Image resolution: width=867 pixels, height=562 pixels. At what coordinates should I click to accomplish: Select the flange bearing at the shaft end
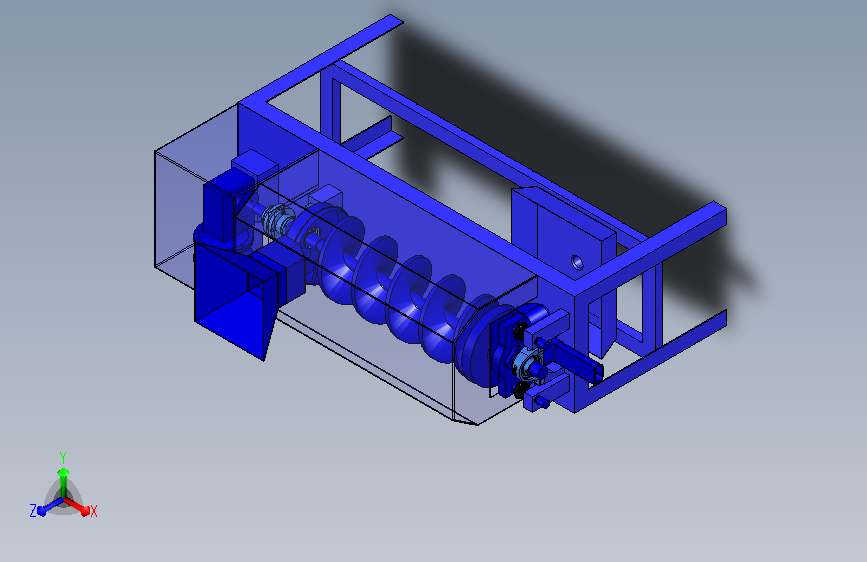coord(525,364)
